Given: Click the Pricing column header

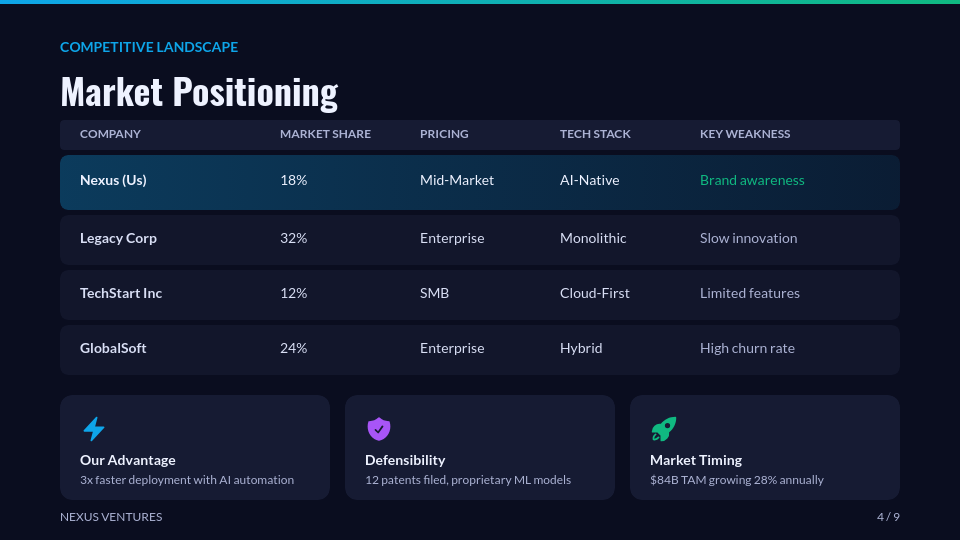Looking at the screenshot, I should [444, 134].
